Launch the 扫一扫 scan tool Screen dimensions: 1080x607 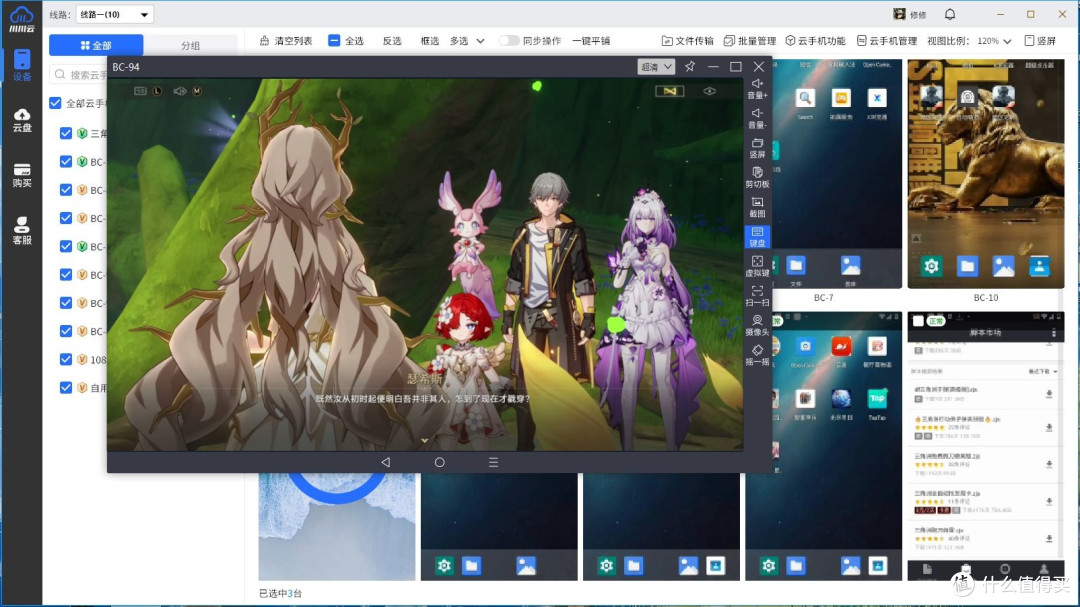[757, 296]
